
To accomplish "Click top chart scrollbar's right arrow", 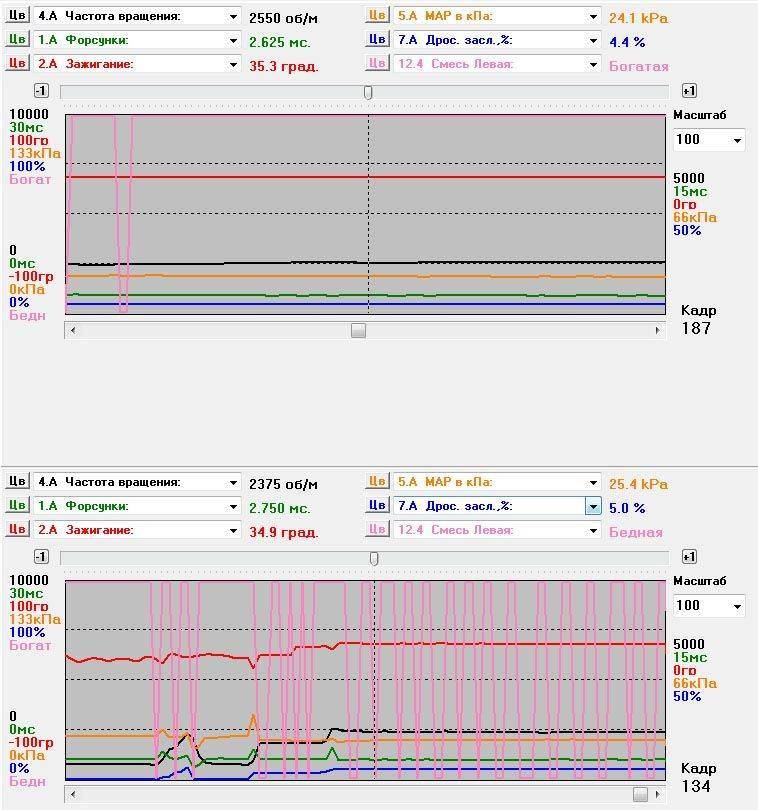I will tap(658, 330).
